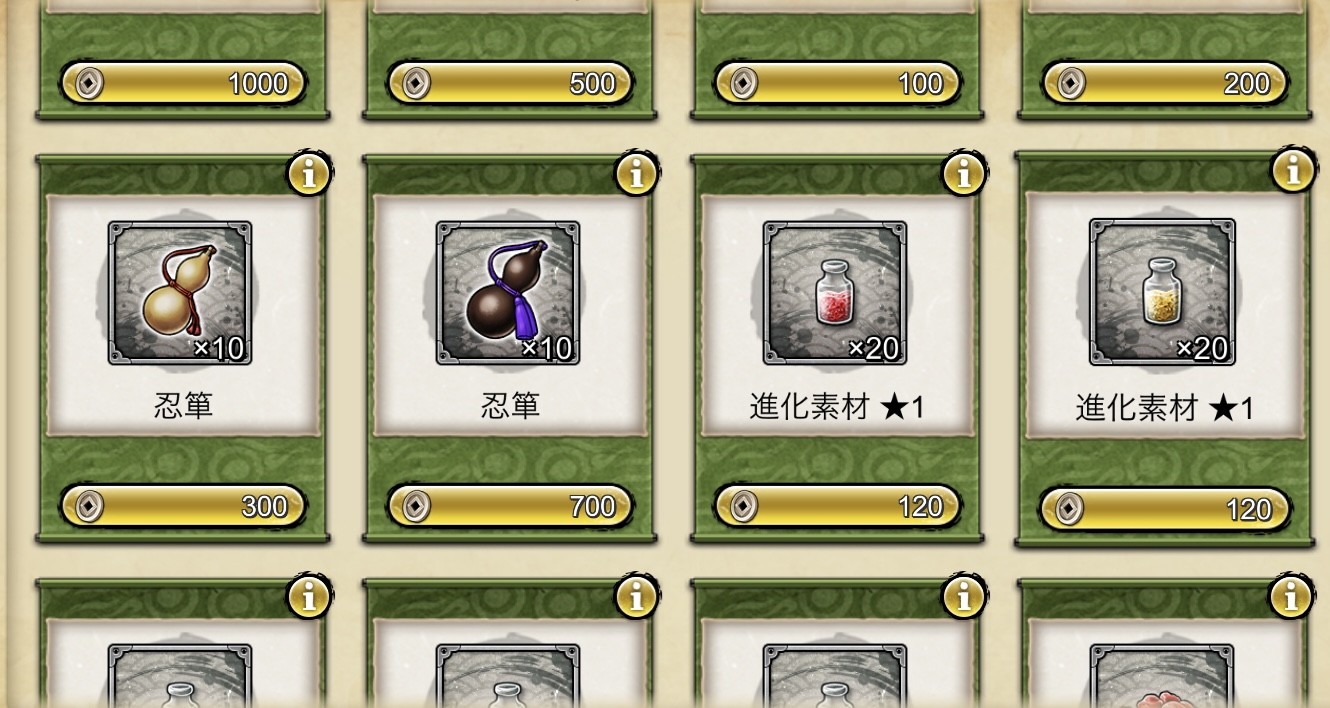This screenshot has width=1330, height=708.
Task: Open info on bottom-row fourth card
Action: [1291, 597]
